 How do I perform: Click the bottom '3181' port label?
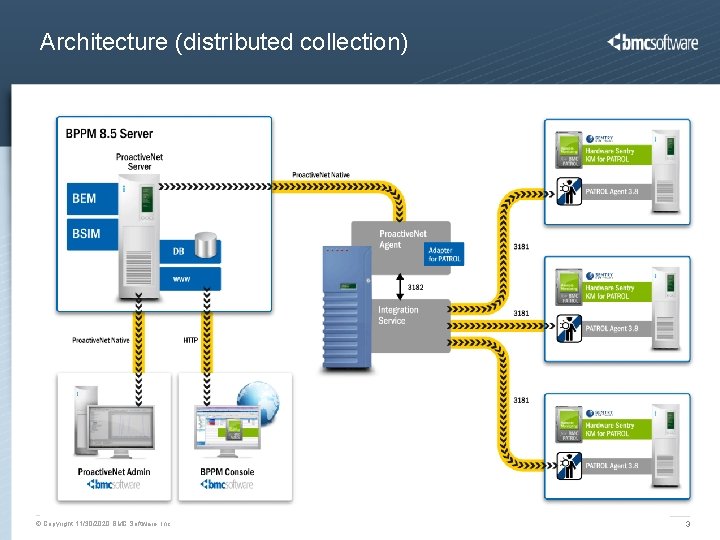point(521,400)
